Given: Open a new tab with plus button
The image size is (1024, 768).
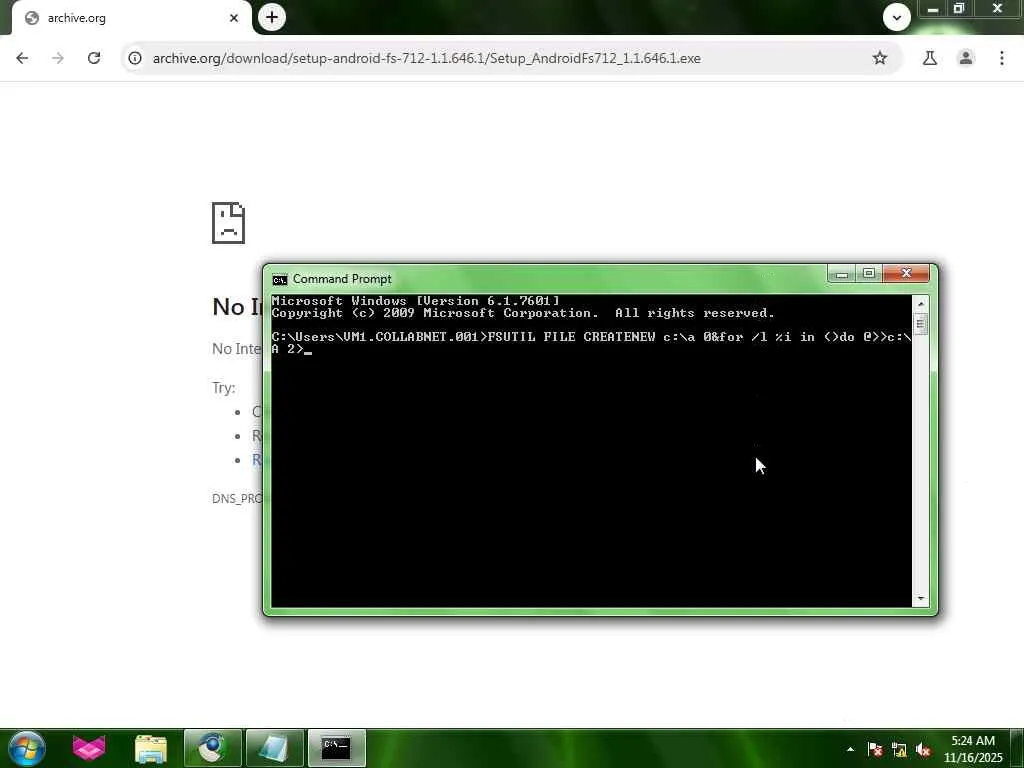Looking at the screenshot, I should pyautogui.click(x=272, y=17).
